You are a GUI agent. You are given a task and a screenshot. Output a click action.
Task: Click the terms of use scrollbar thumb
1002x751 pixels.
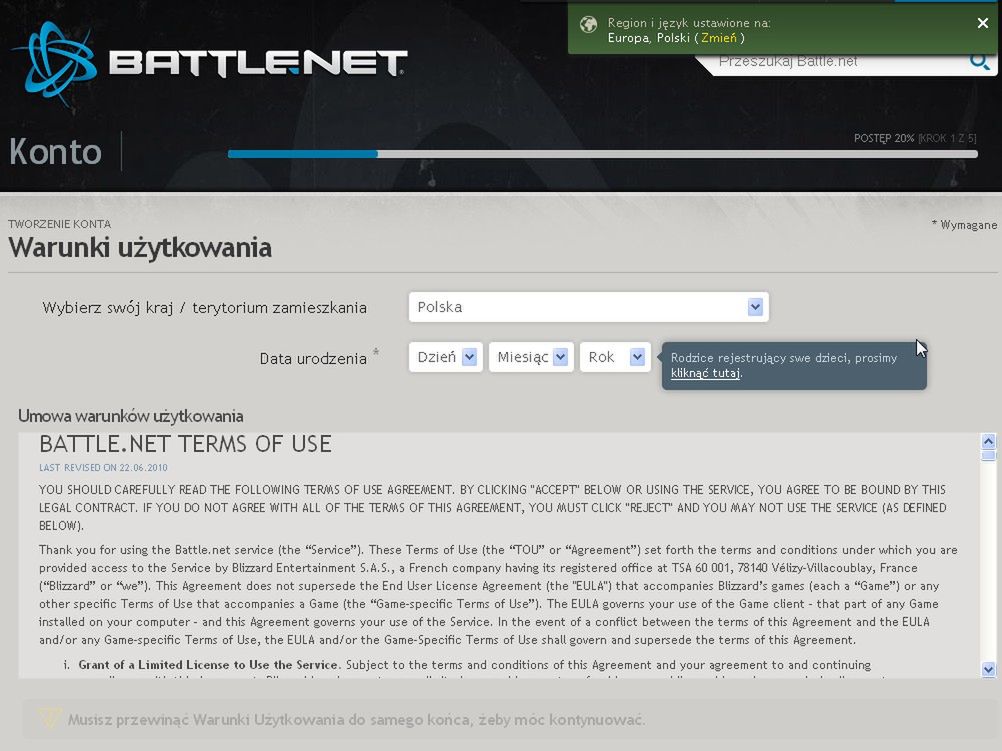[x=988, y=454]
